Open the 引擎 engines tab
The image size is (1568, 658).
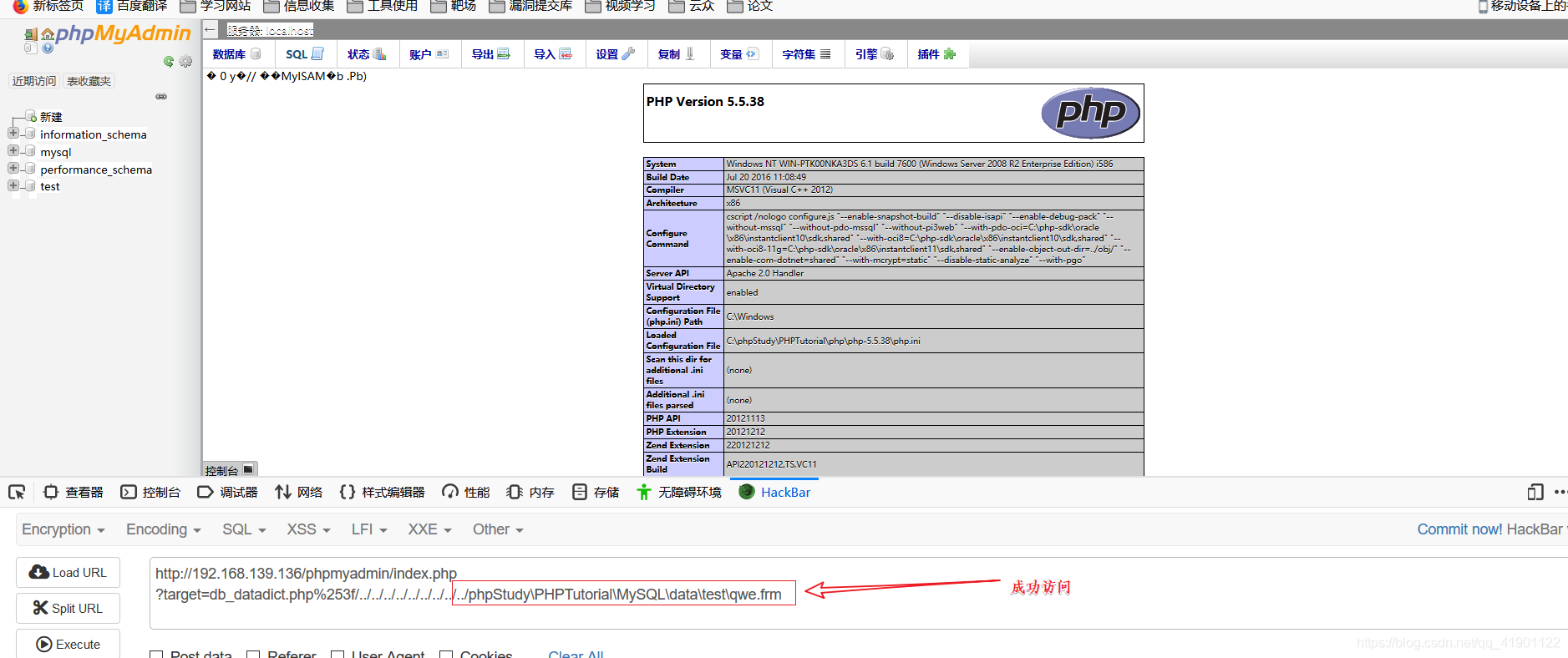[875, 54]
